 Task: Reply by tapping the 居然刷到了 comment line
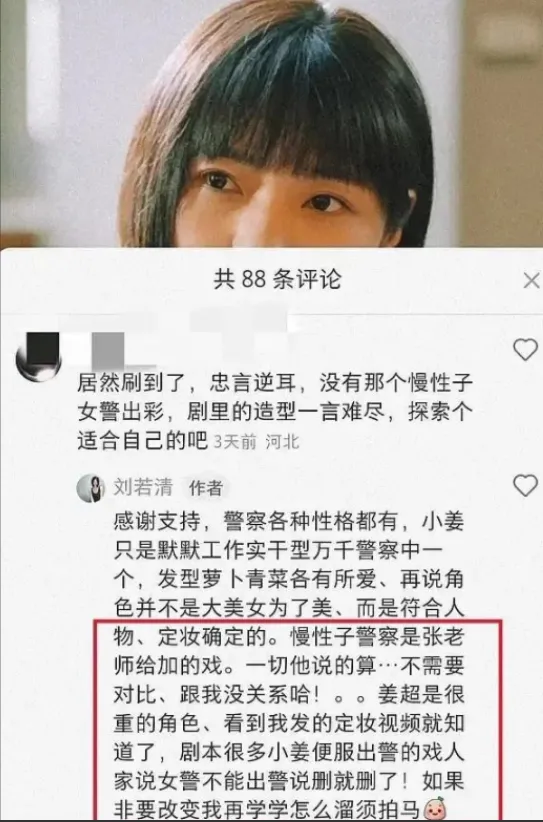pyautogui.click(x=275, y=384)
